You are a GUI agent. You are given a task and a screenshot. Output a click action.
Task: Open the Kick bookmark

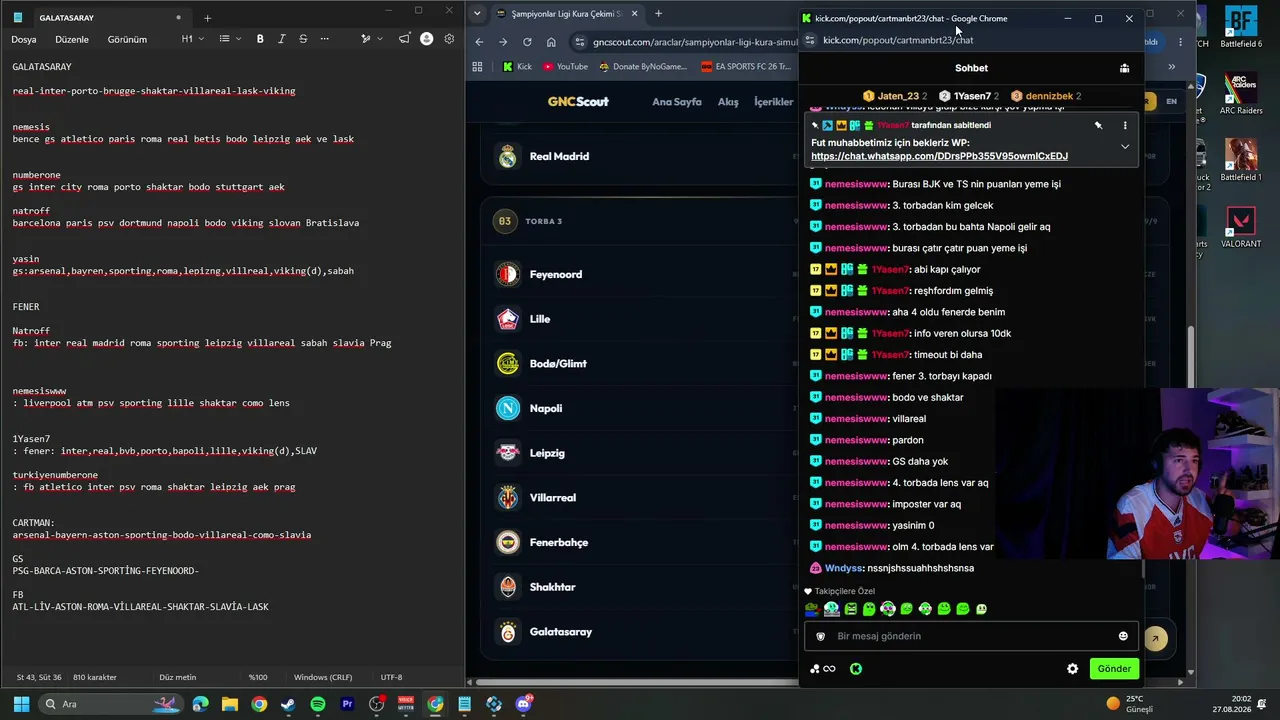[x=517, y=67]
